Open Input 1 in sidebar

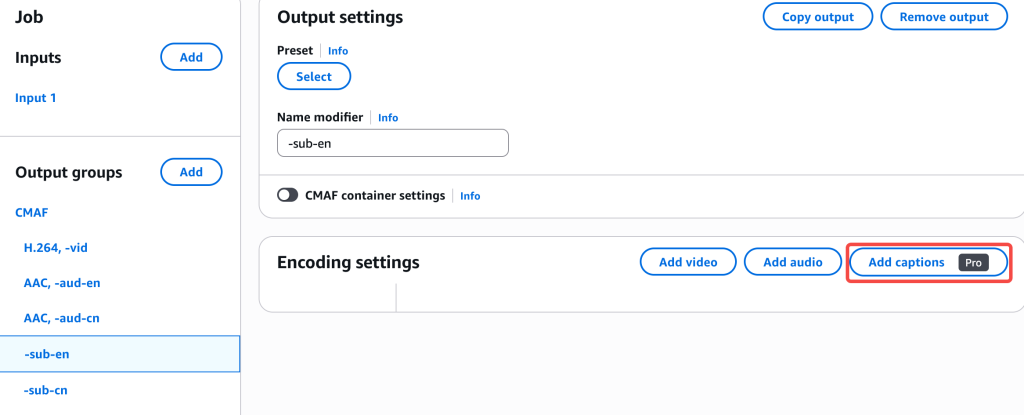(x=36, y=98)
